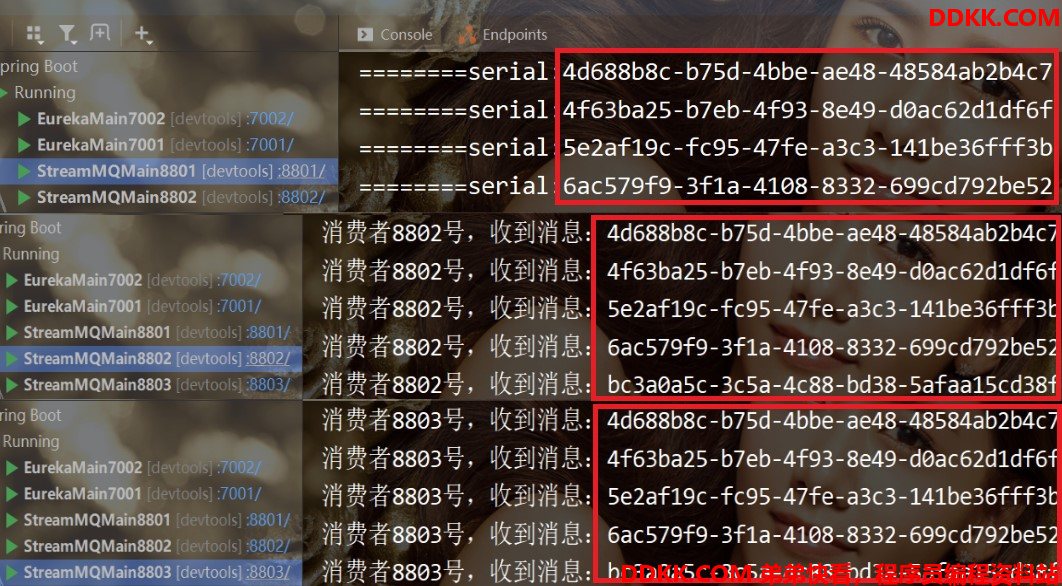Image resolution: width=1062 pixels, height=586 pixels.
Task: Select the highlighted StreamMQMain8803 service row
Action: pos(150,572)
